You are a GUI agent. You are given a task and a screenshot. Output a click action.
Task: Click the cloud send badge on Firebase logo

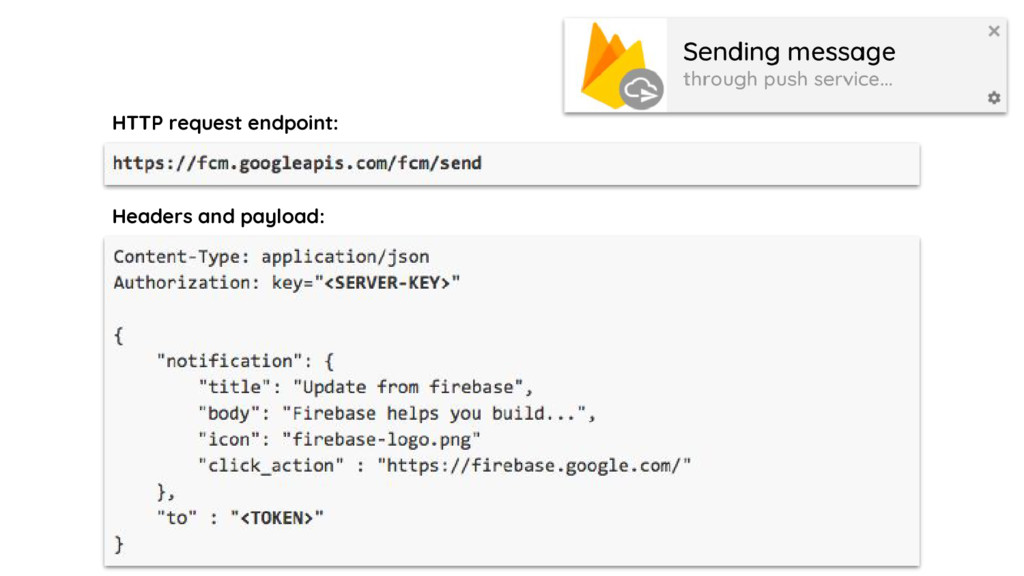(x=641, y=91)
